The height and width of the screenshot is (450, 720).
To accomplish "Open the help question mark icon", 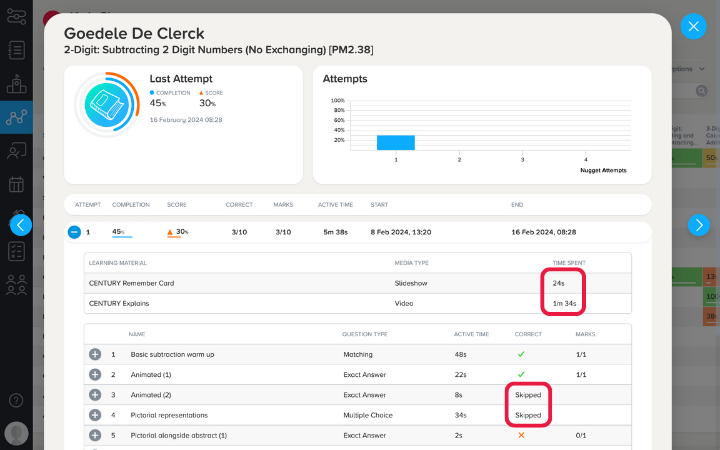I will tap(16, 400).
